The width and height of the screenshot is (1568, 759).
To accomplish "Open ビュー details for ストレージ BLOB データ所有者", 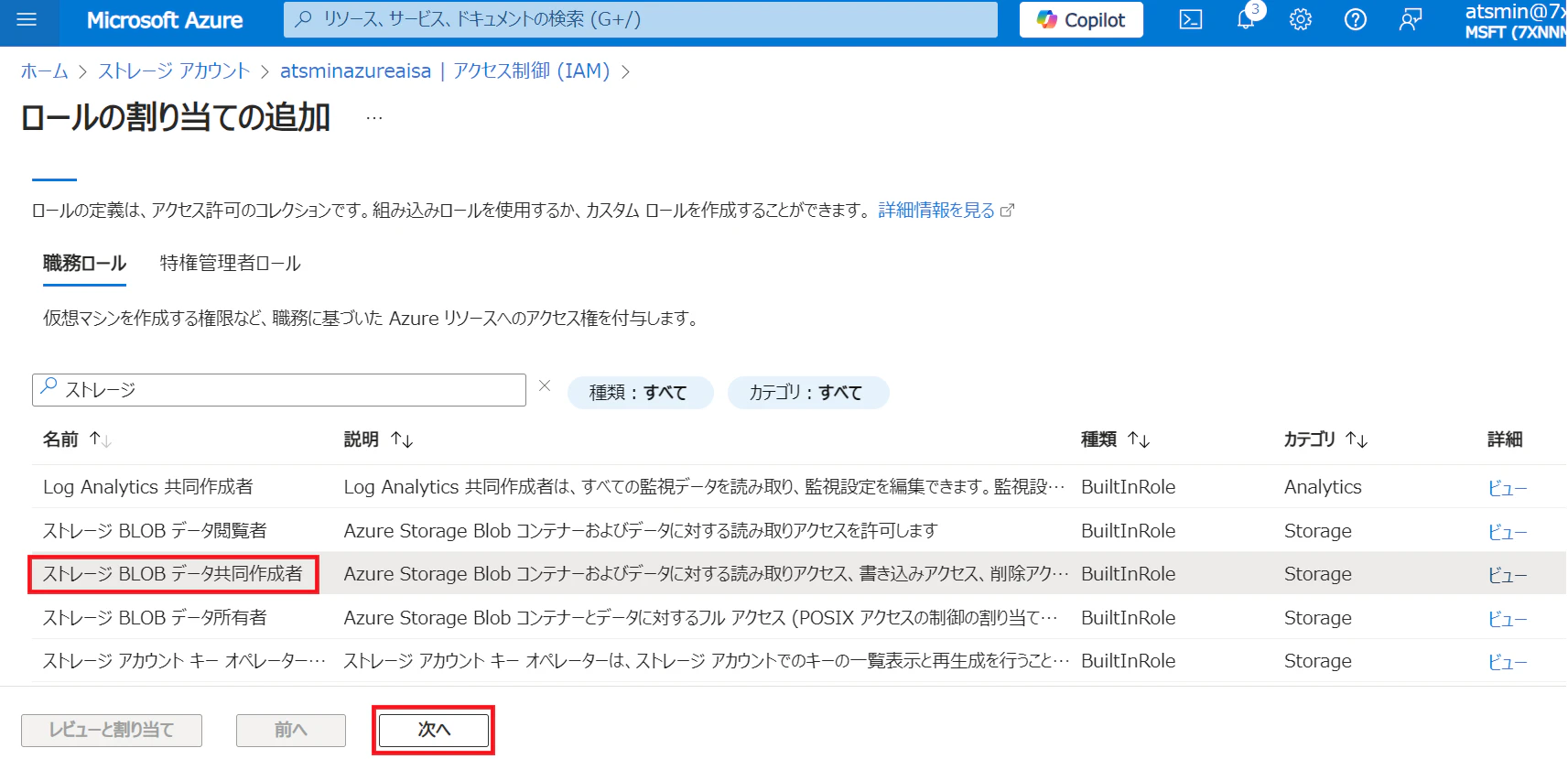I will pyautogui.click(x=1507, y=619).
